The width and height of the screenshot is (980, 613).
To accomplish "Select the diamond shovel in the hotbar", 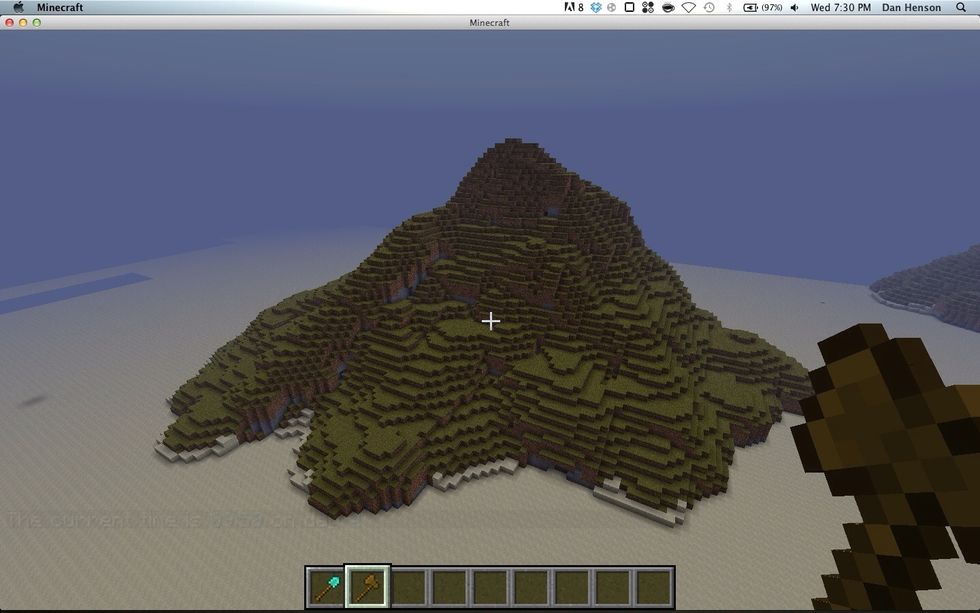I will pyautogui.click(x=326, y=586).
